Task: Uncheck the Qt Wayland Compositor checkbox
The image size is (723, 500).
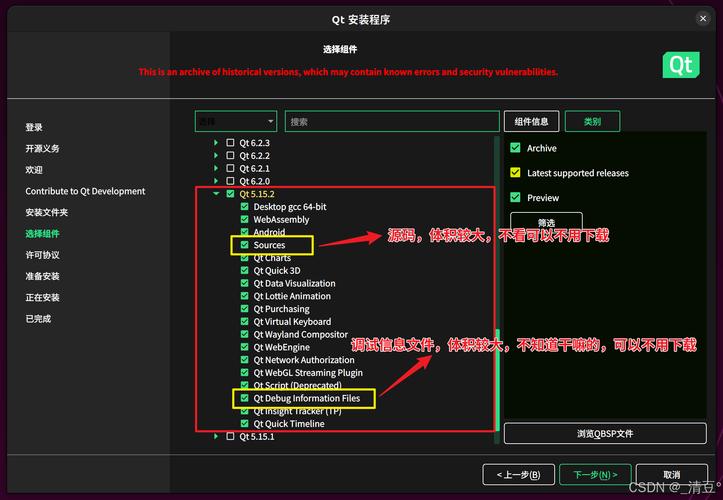Action: point(244,334)
